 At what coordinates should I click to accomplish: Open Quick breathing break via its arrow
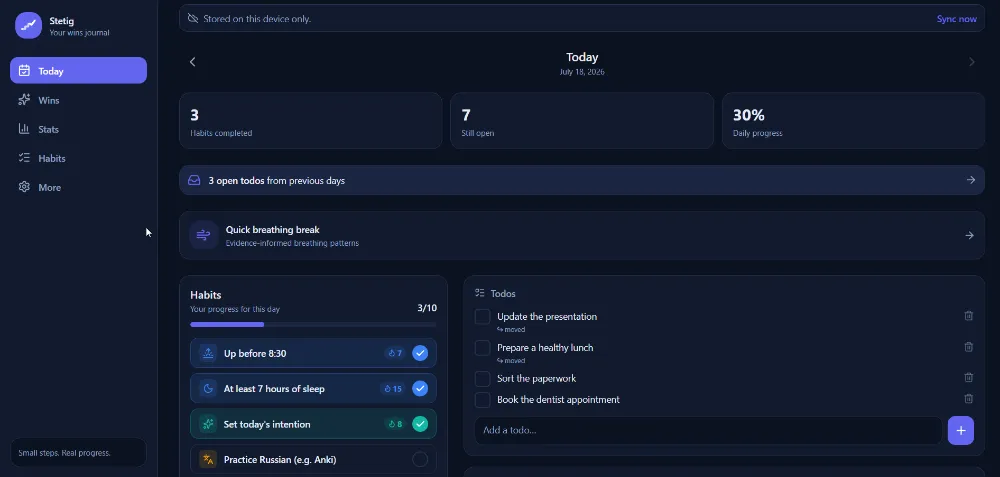click(x=969, y=235)
